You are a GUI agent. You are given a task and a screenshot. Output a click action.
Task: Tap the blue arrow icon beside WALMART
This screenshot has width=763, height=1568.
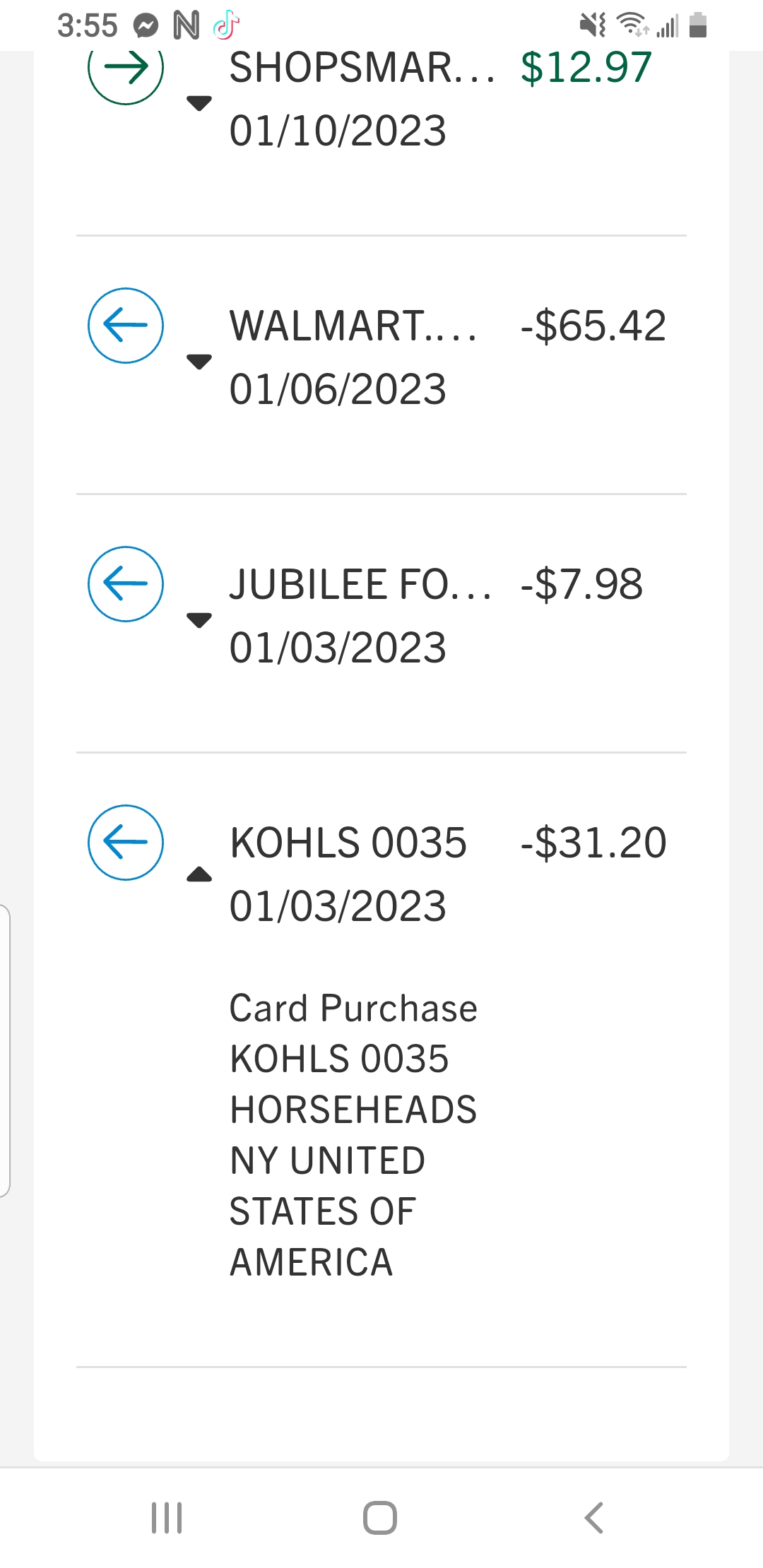point(126,326)
